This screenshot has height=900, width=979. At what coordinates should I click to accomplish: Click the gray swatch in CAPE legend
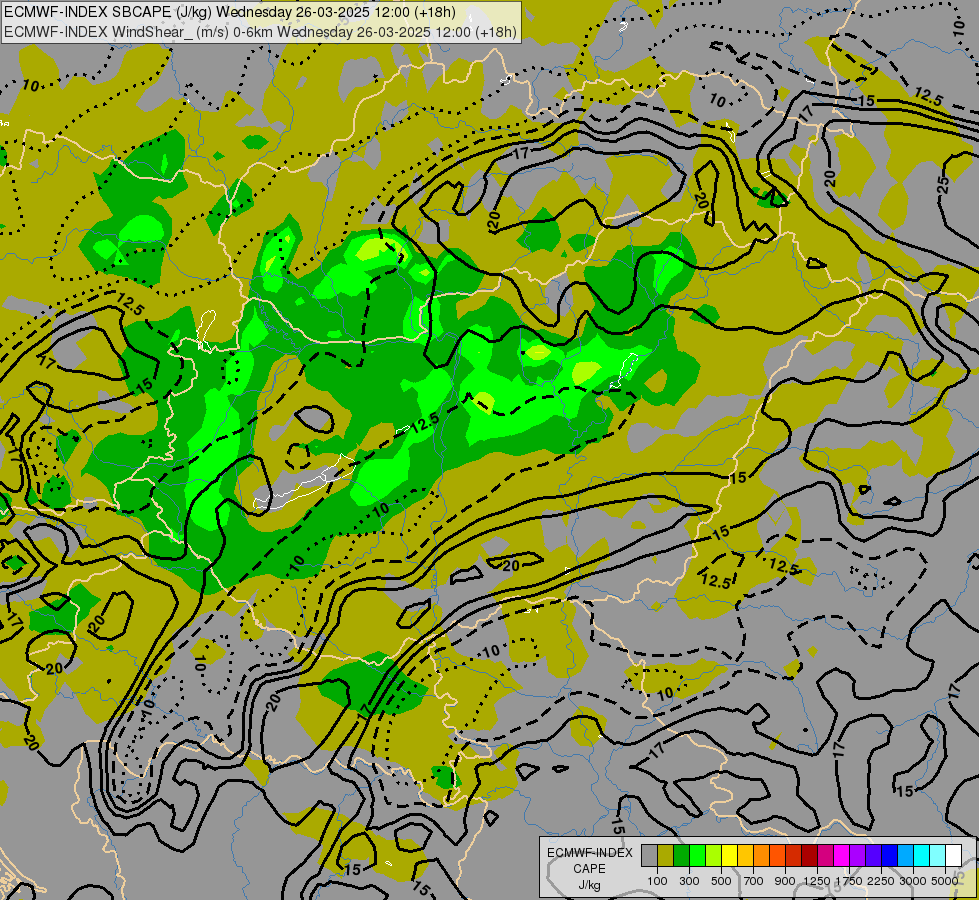pyautogui.click(x=649, y=856)
